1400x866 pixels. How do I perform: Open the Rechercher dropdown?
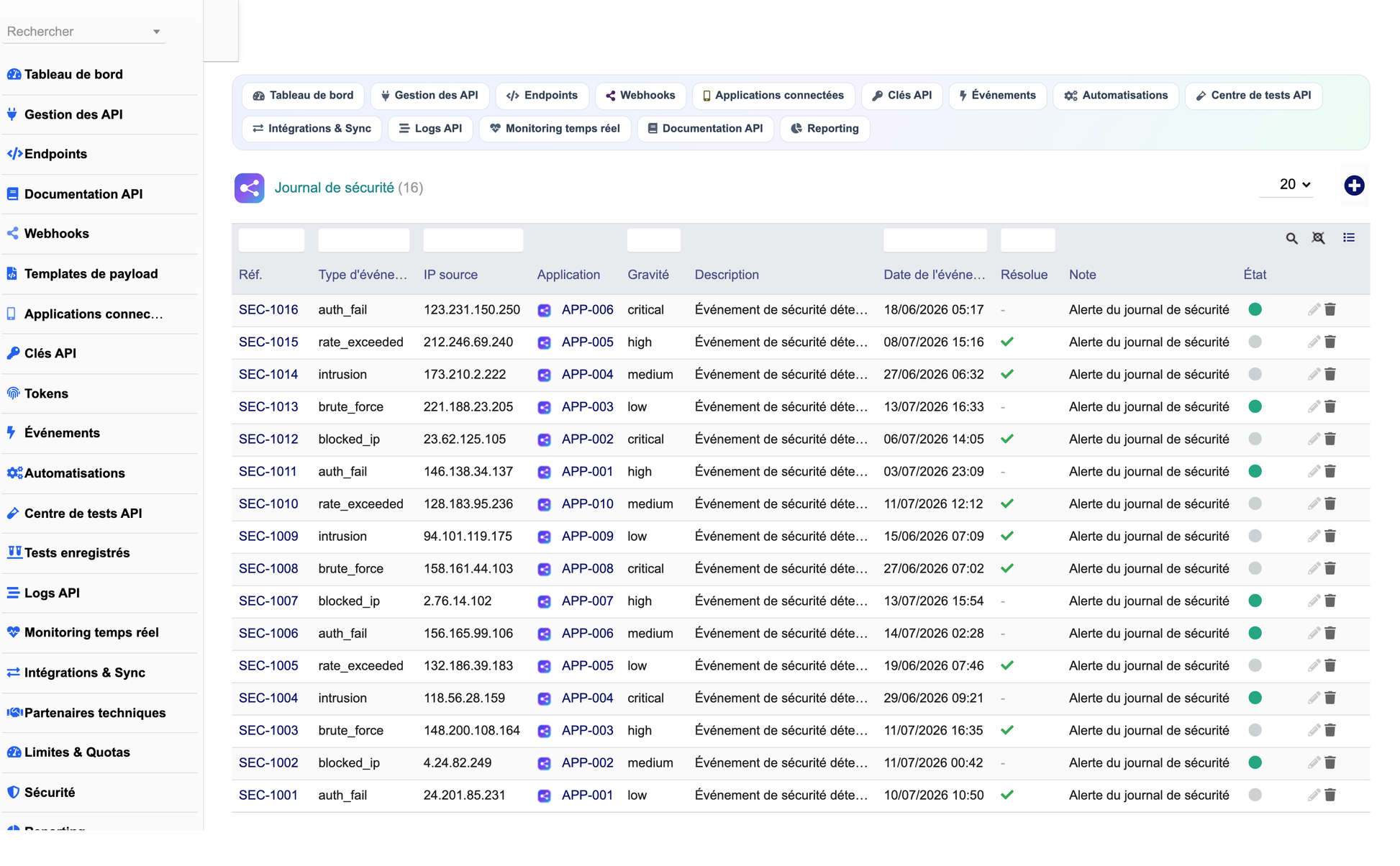[84, 32]
